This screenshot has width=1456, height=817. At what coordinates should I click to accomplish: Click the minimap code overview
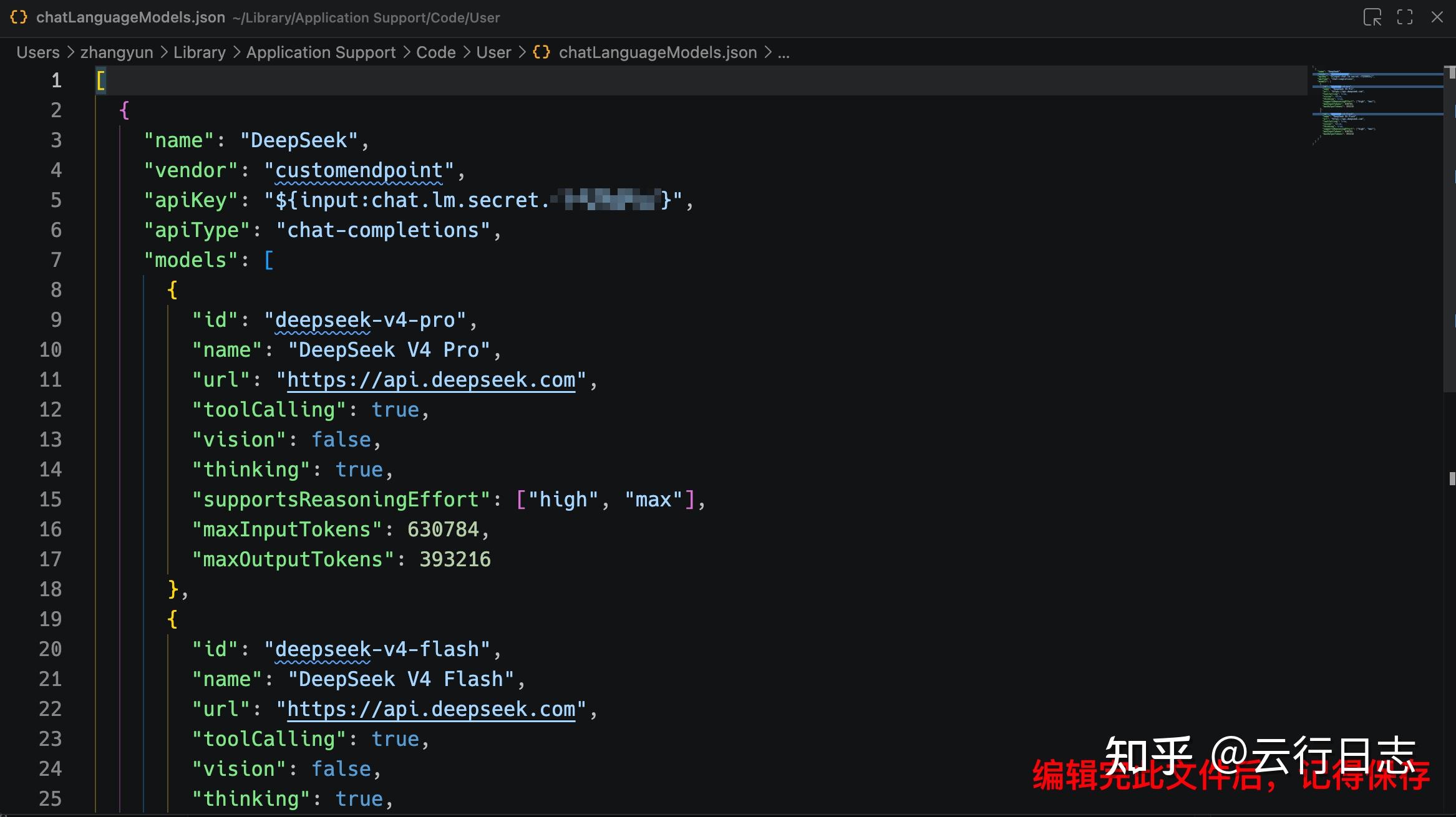tap(1377, 106)
